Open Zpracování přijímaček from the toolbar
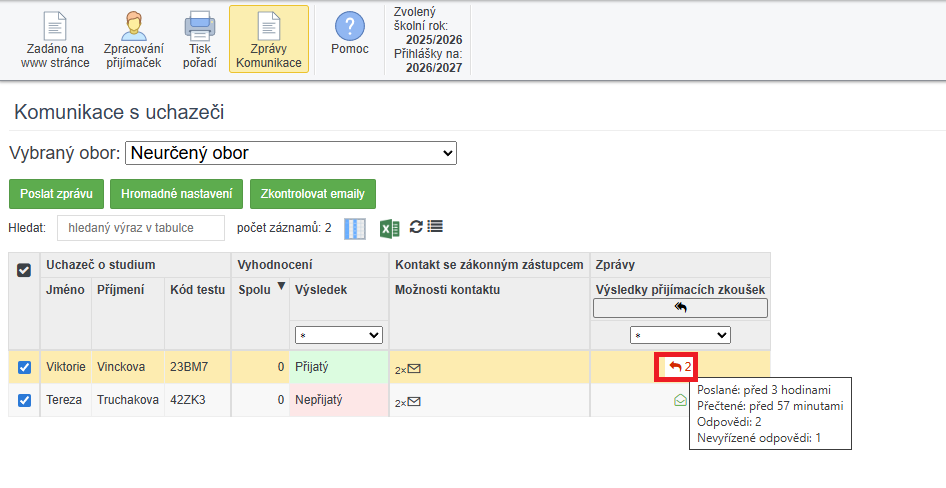The height and width of the screenshot is (488, 946). coord(133,39)
